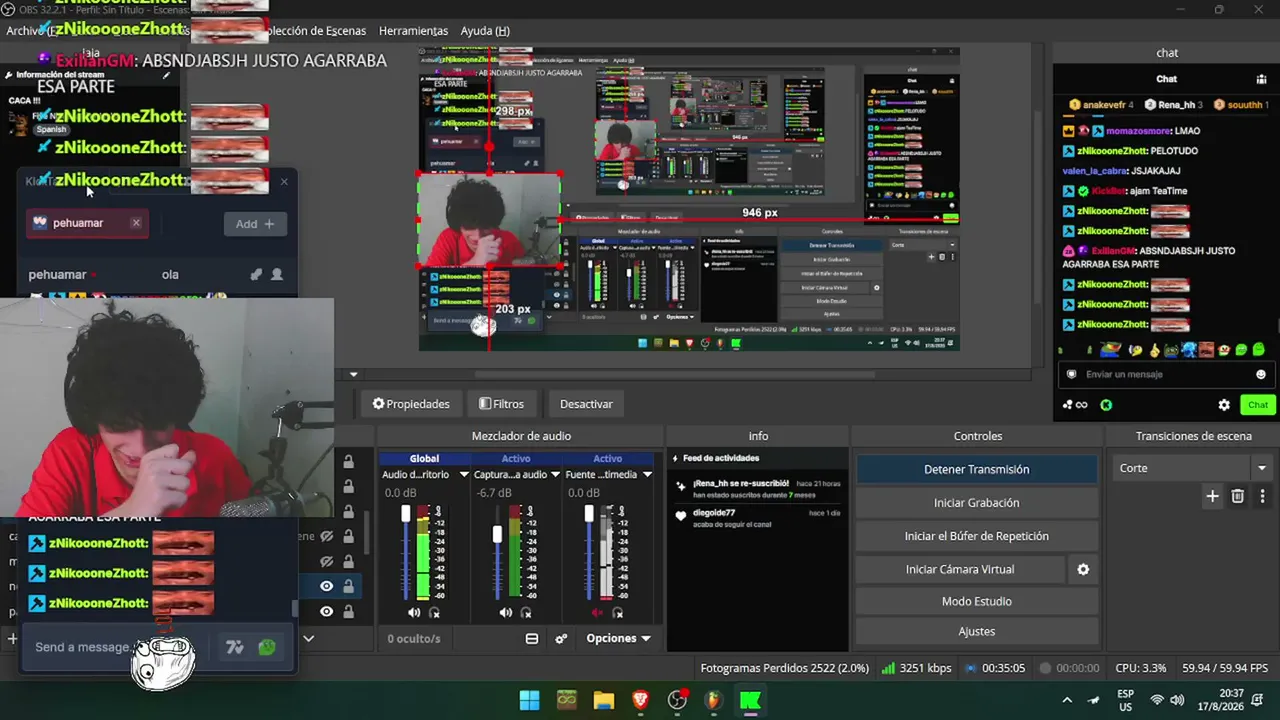The height and width of the screenshot is (720, 1280).
Task: Open Kick app on taskbar
Action: (750, 700)
